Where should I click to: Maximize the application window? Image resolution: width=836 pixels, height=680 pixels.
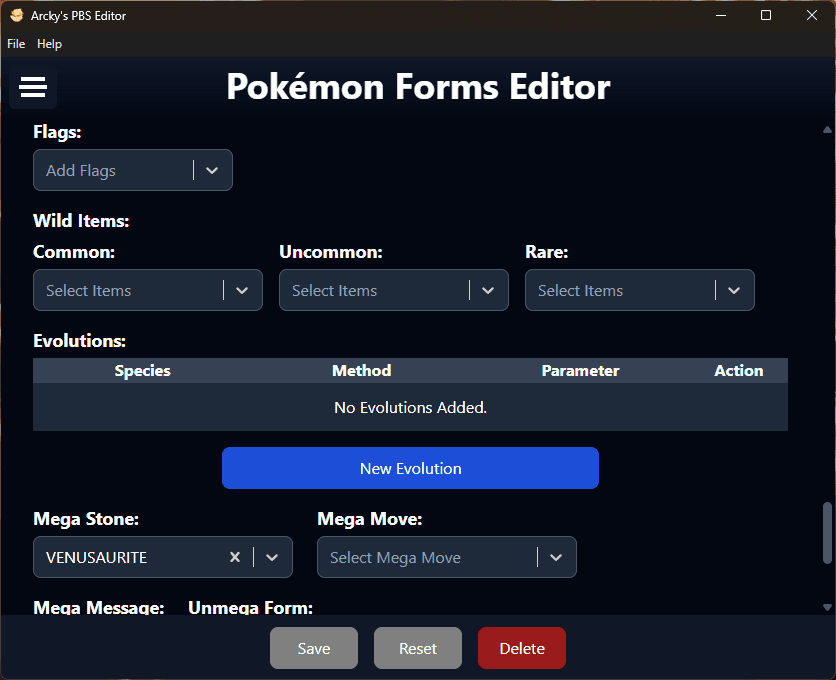pos(766,15)
